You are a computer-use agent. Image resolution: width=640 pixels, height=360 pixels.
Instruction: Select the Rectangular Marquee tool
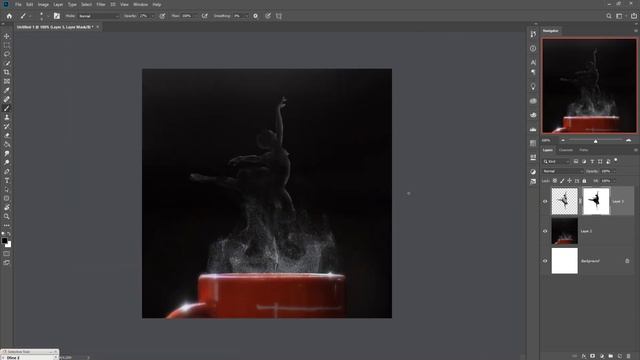click(x=7, y=45)
